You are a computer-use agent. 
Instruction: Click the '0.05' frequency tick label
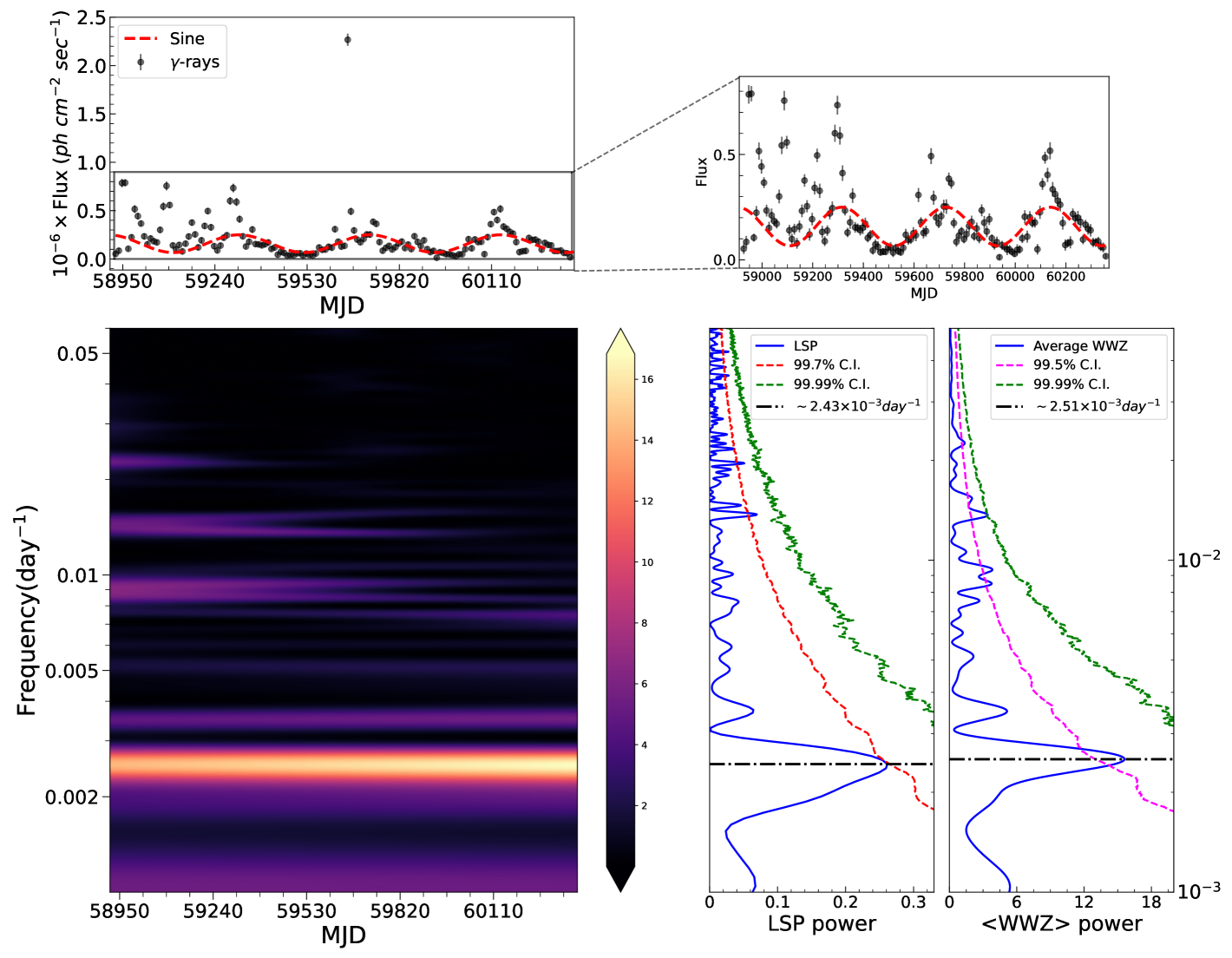click(79, 353)
